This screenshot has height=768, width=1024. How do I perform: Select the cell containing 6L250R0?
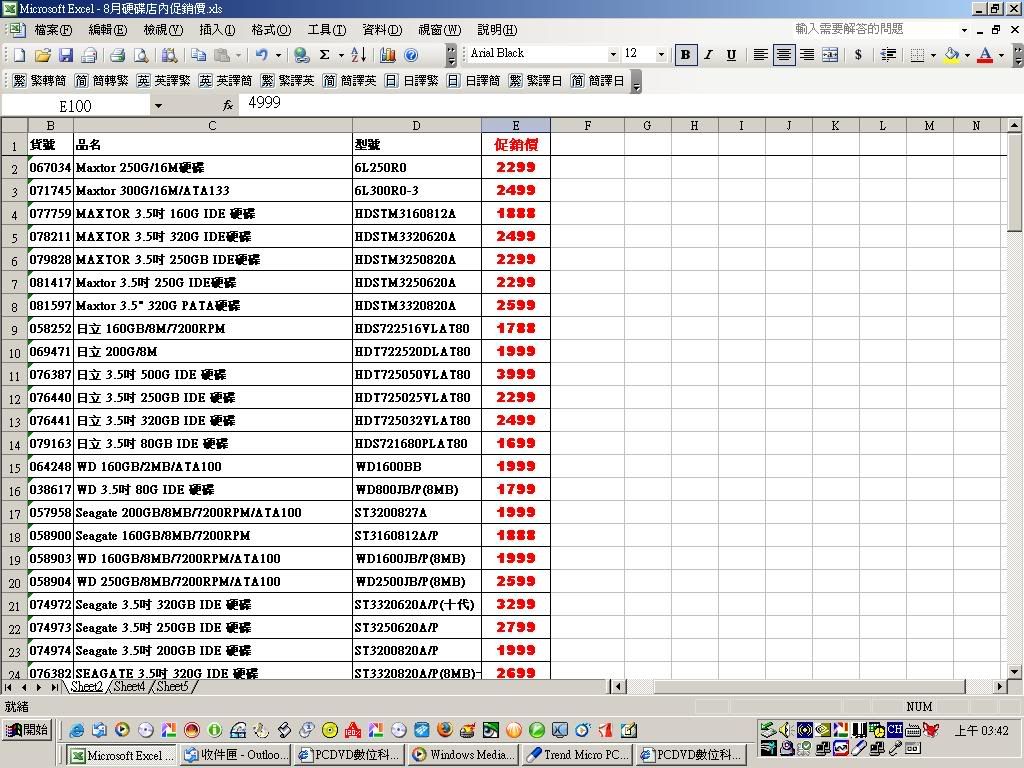417,168
